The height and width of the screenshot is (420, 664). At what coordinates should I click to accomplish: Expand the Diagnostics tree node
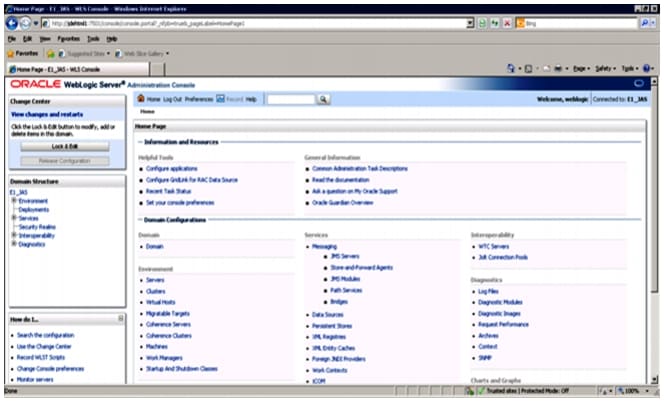point(14,244)
